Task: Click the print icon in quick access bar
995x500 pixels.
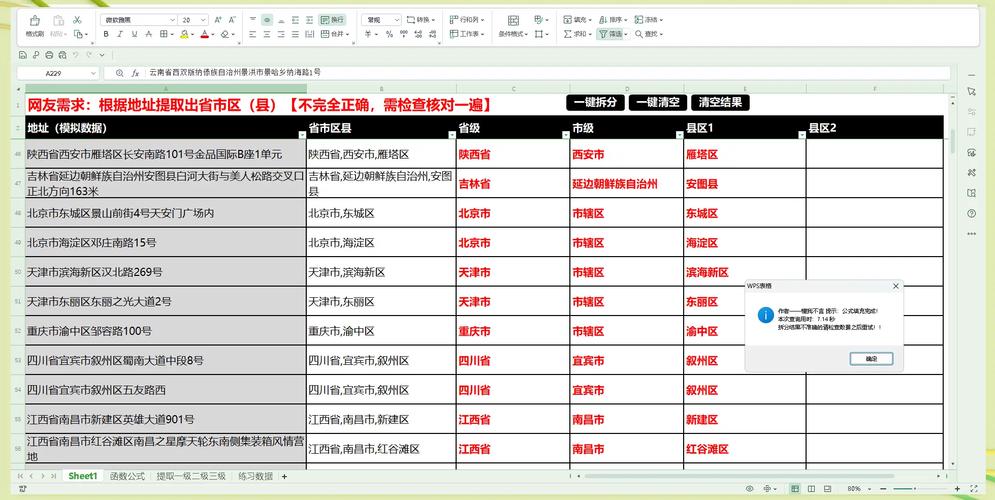Action: tap(49, 55)
